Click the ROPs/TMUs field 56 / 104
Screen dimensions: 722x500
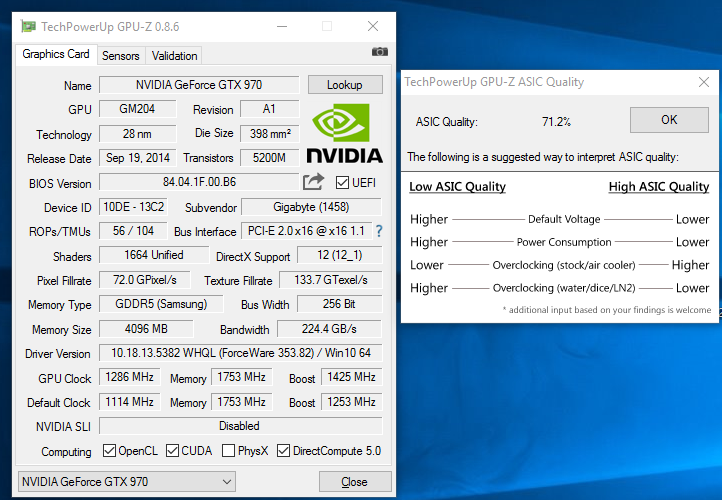pyautogui.click(x=133, y=231)
